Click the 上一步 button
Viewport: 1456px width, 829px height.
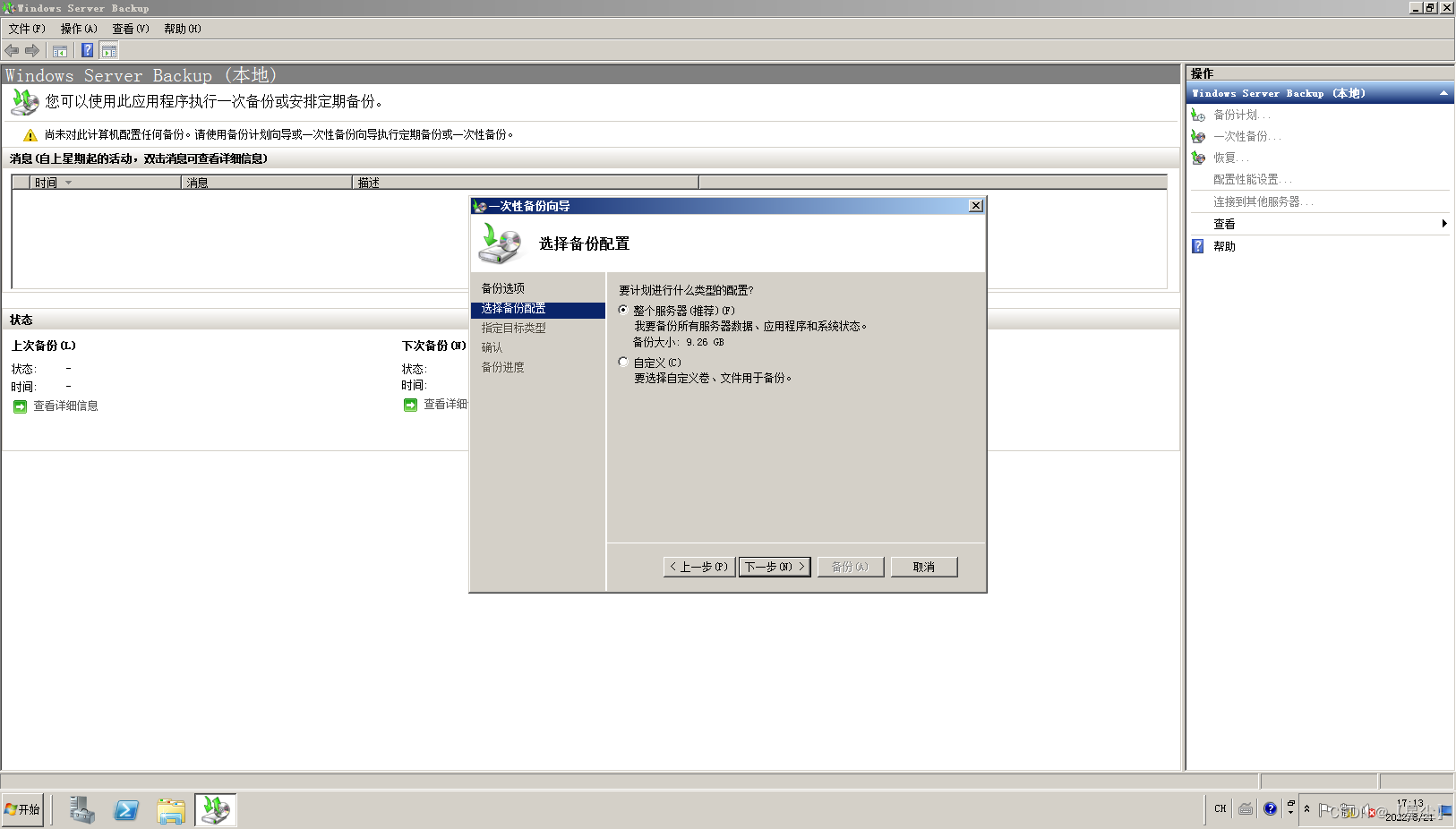tap(699, 567)
